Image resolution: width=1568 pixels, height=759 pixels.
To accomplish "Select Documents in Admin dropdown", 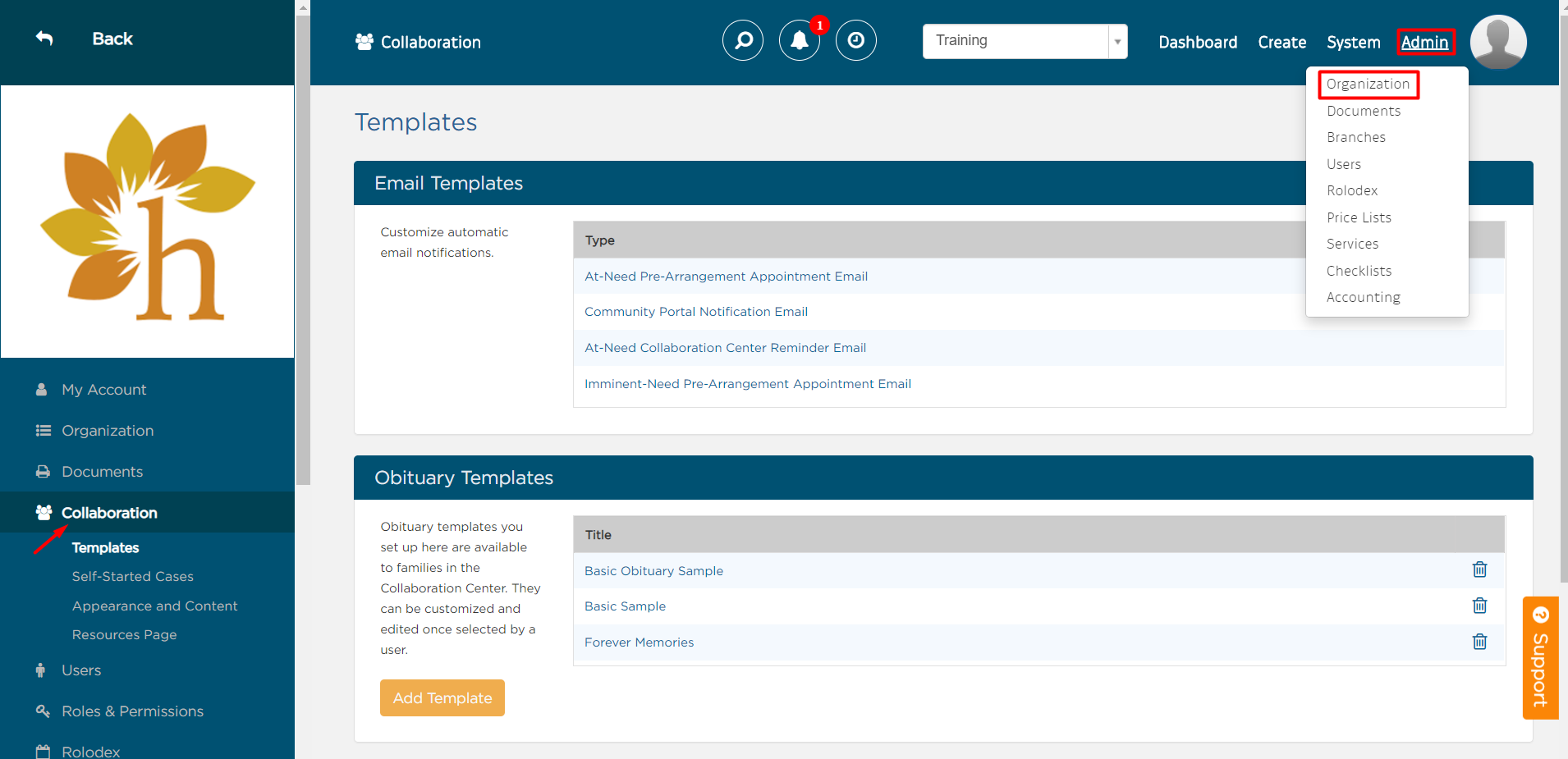I will click(x=1364, y=111).
